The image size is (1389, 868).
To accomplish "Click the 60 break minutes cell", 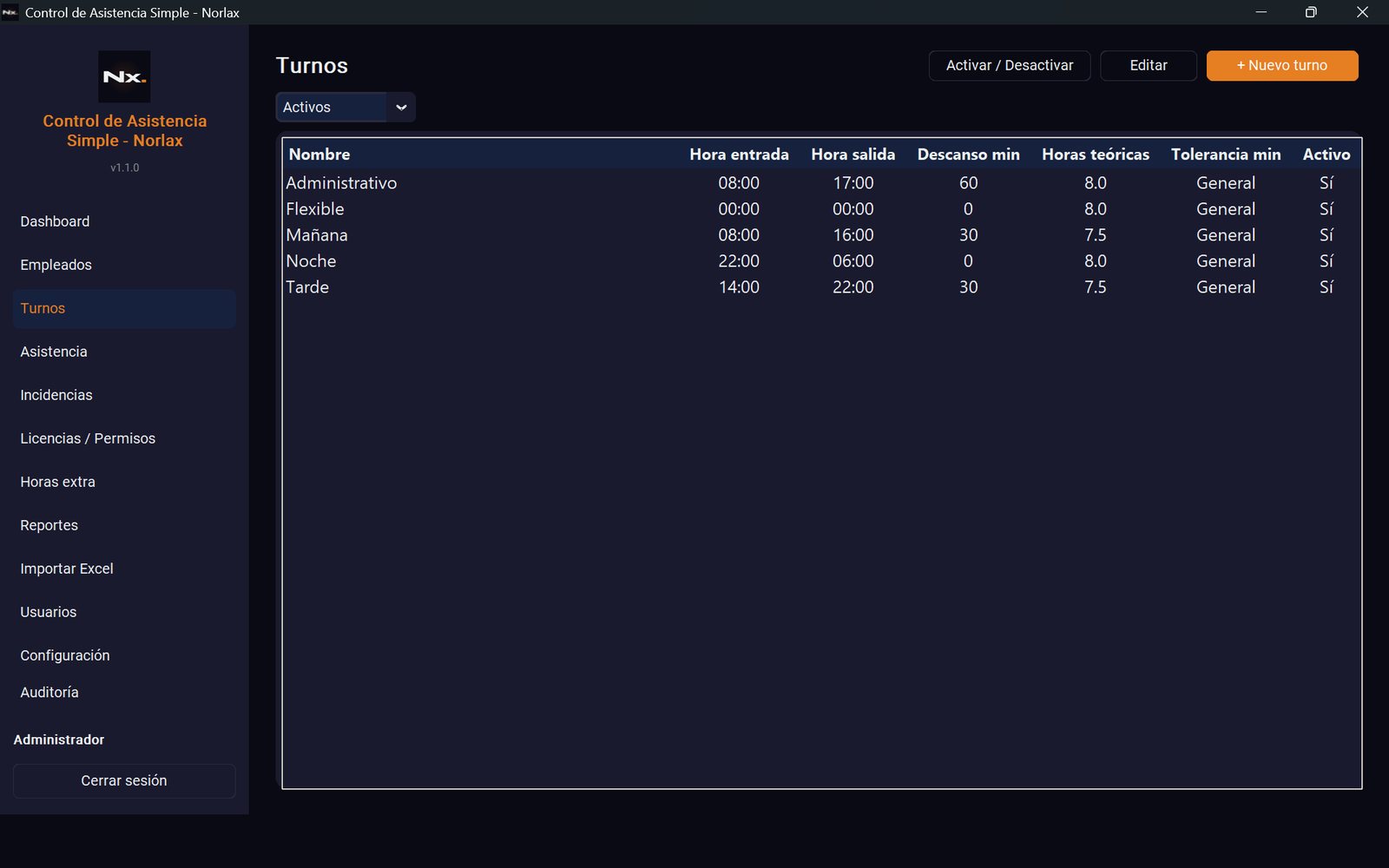I will 969,183.
